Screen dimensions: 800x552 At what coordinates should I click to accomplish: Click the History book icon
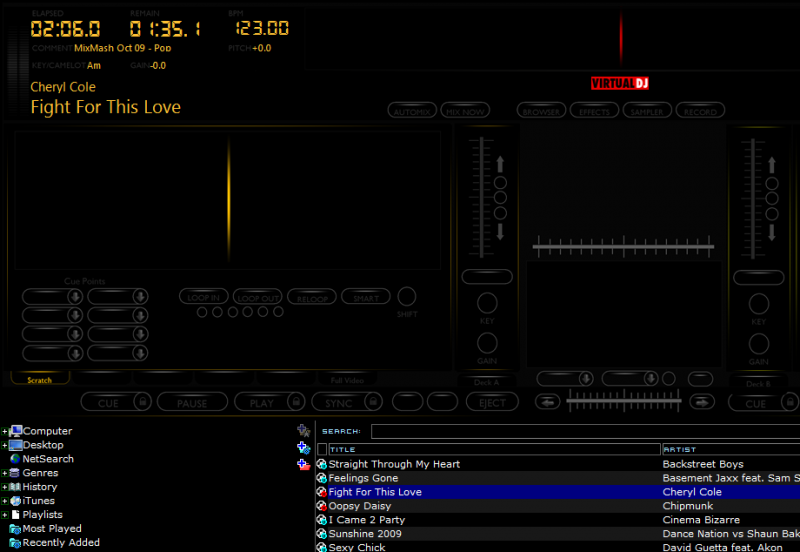pyautogui.click(x=15, y=487)
